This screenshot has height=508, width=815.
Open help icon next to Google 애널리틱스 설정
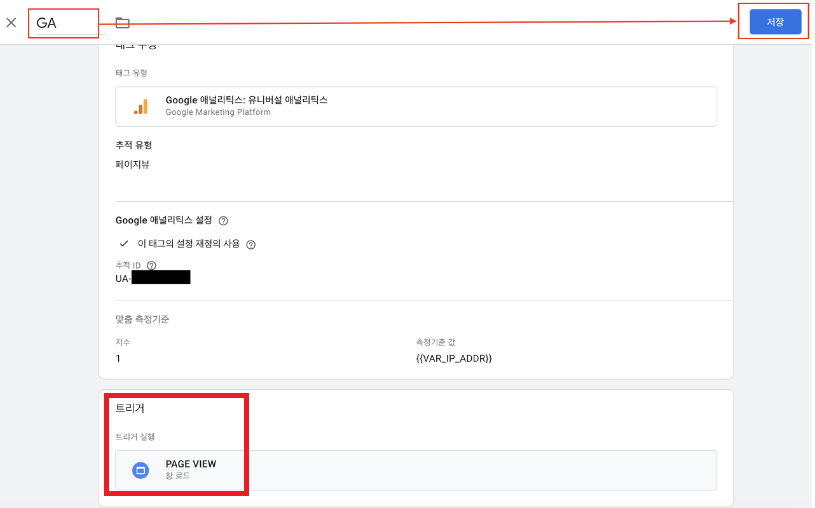223,221
